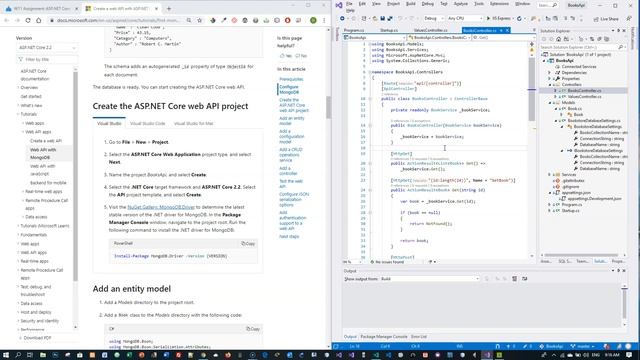Select the Visual Studio for Mac docs tab
The height and width of the screenshot is (360, 640).
coord(193,123)
